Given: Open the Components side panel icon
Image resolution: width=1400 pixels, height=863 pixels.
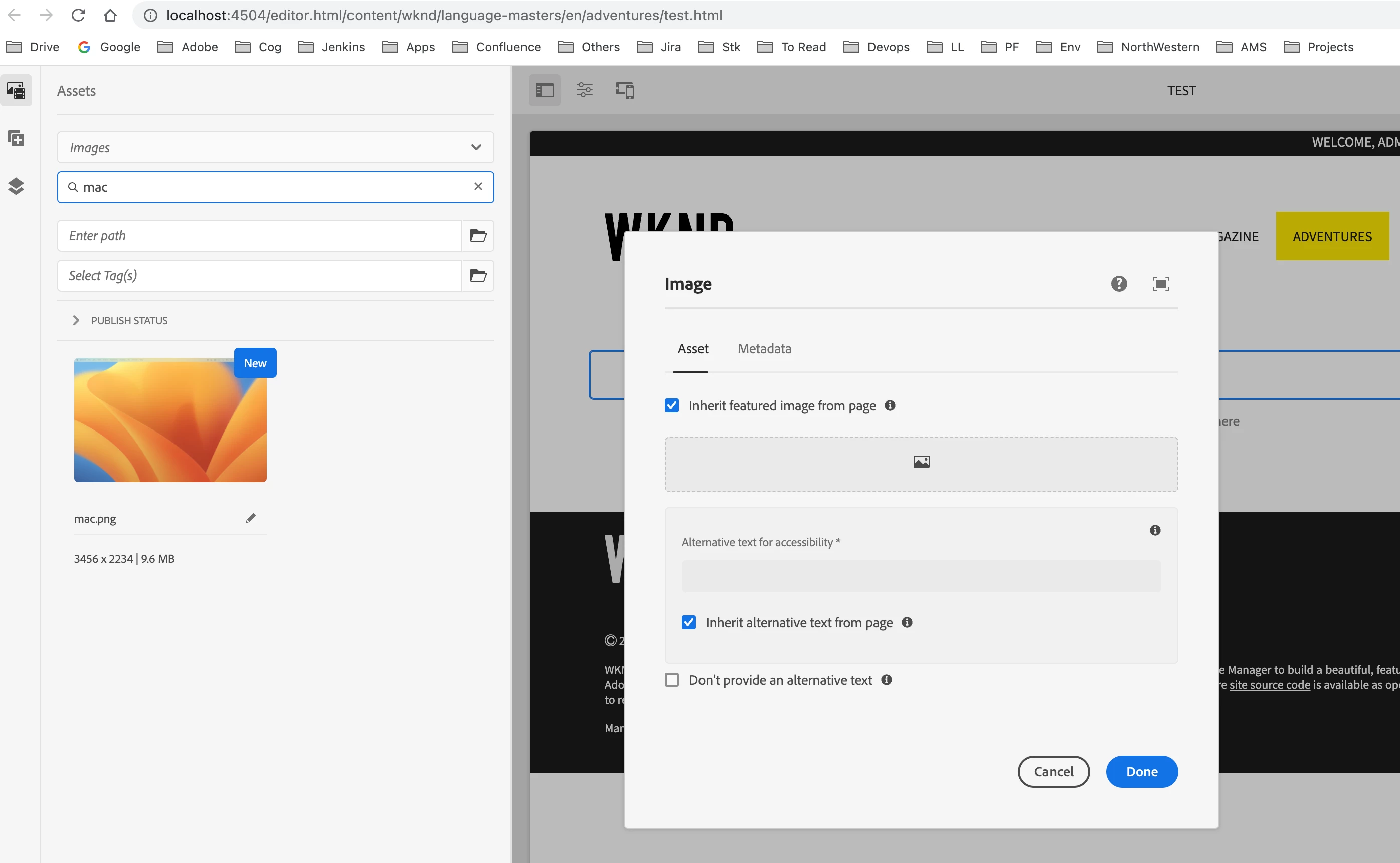Looking at the screenshot, I should pyautogui.click(x=16, y=139).
